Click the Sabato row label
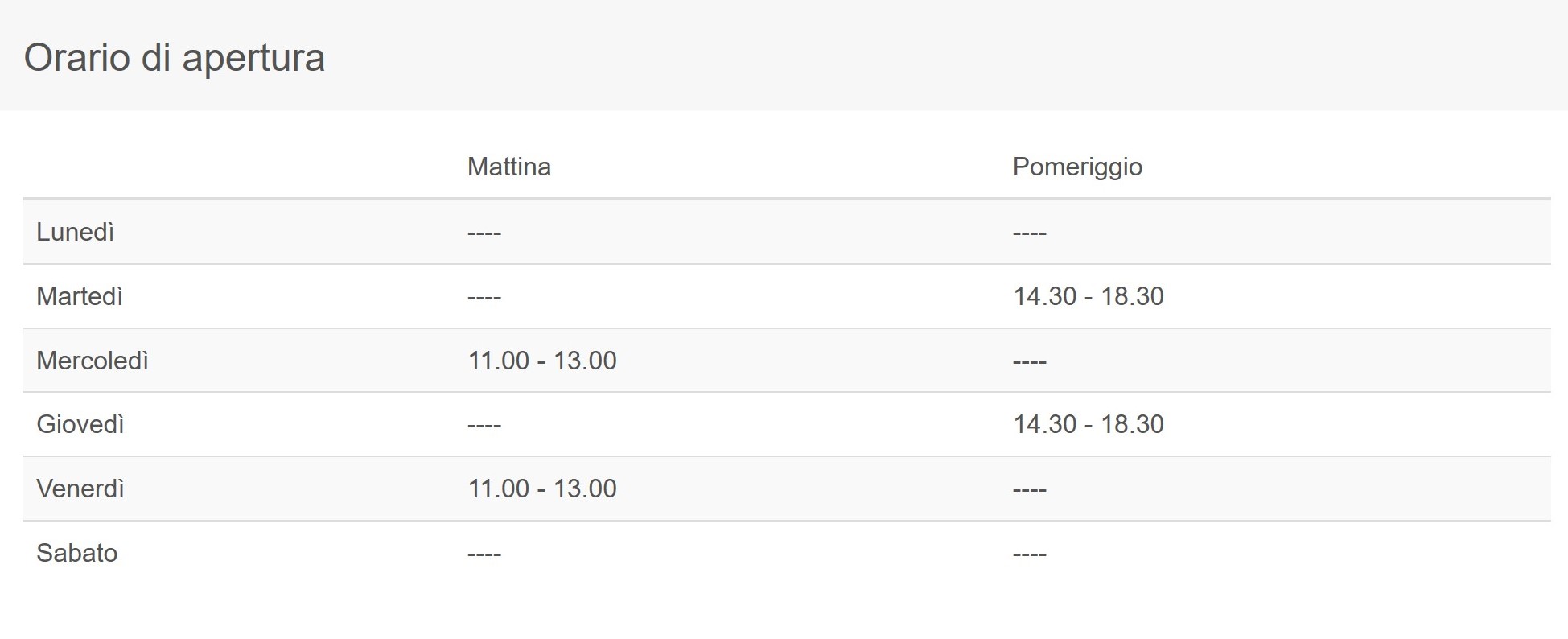 [77, 553]
